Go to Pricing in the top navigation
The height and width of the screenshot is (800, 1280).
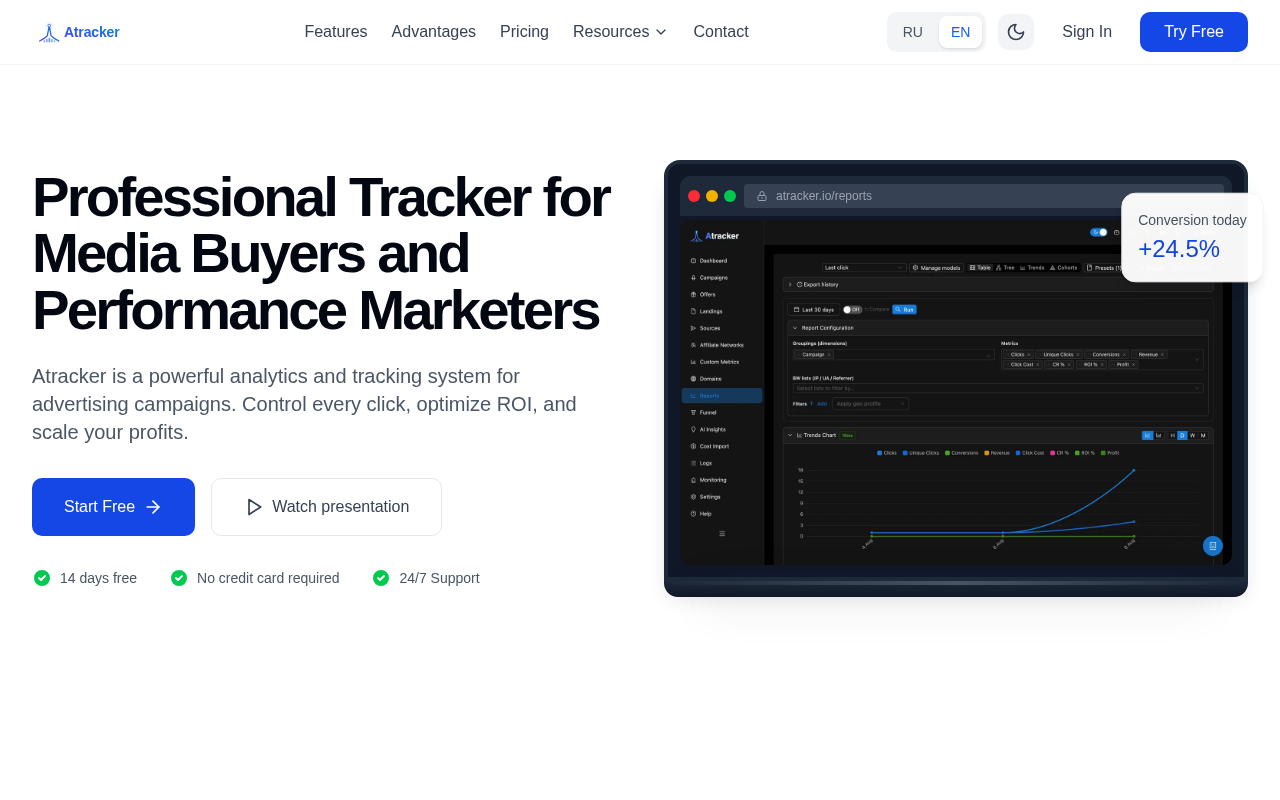524,32
